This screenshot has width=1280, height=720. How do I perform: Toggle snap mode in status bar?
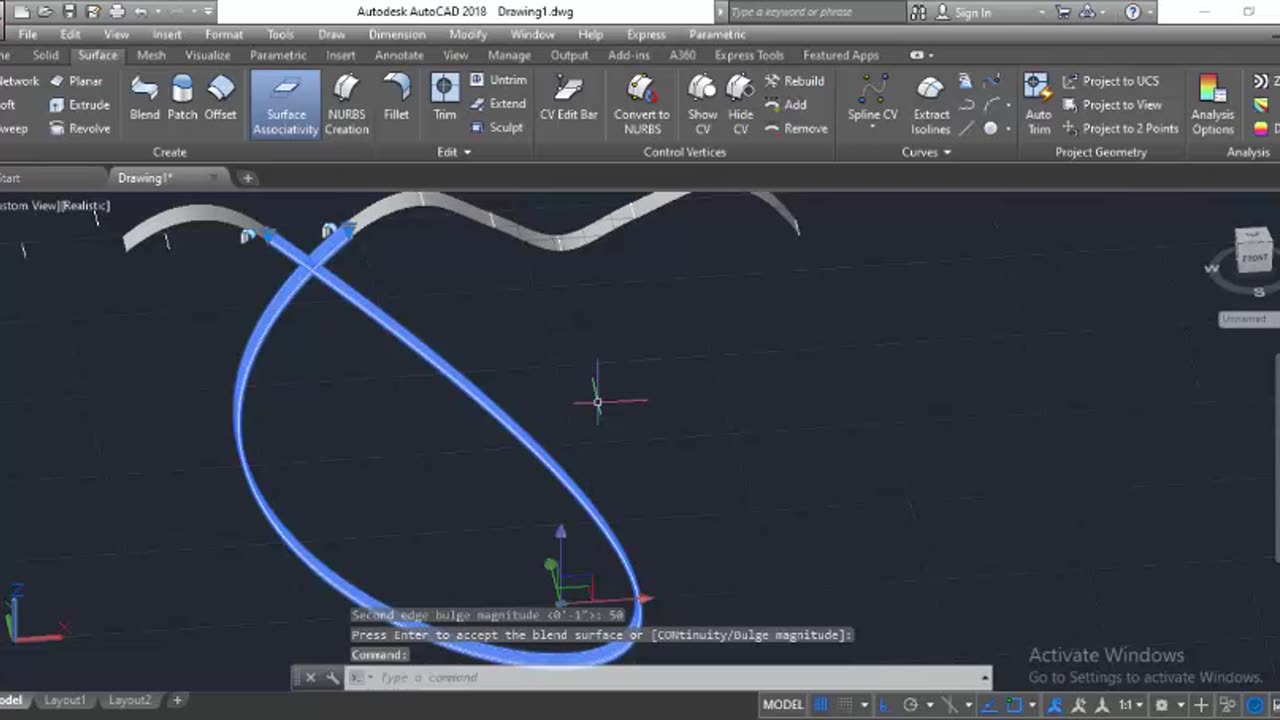pyautogui.click(x=845, y=705)
